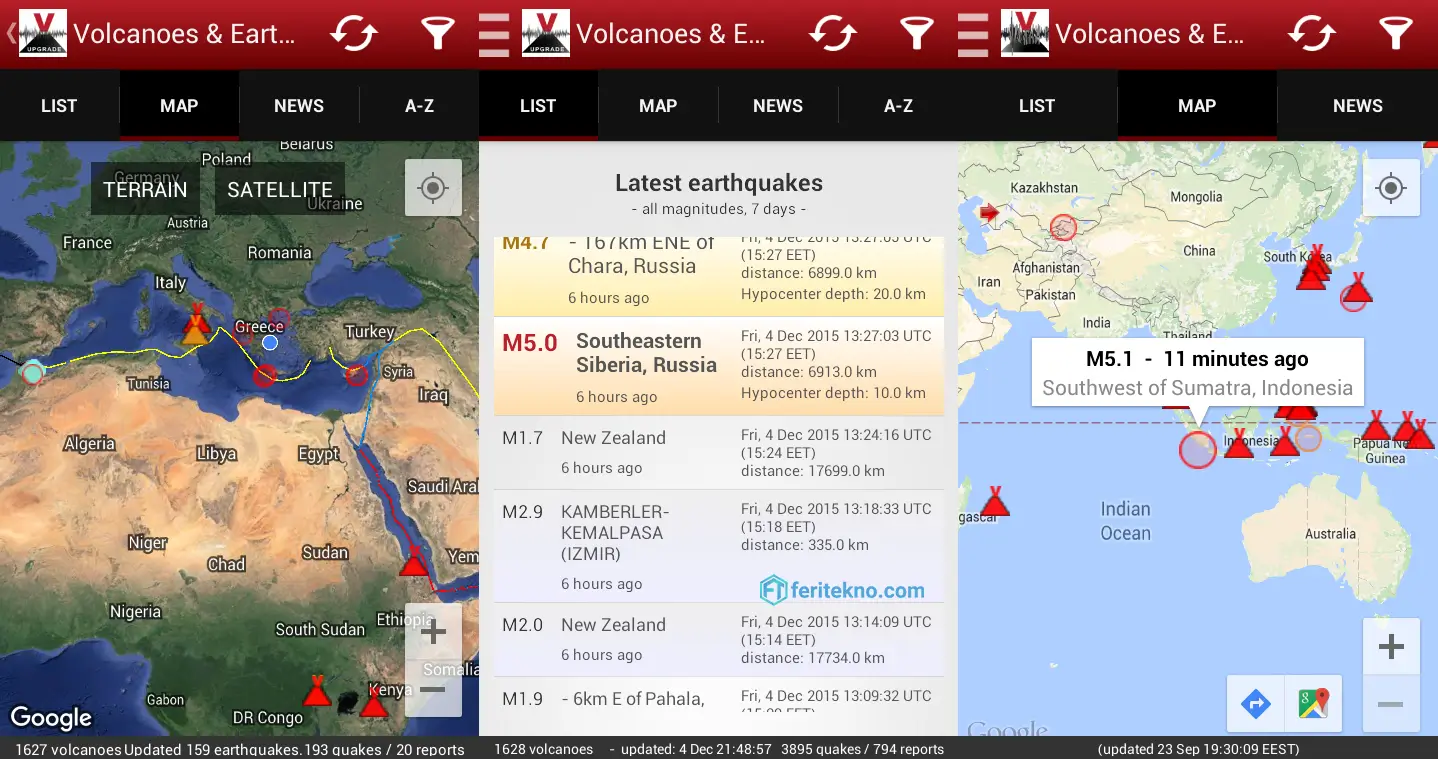Screen dimensions: 1438x759
Task: Tap refresh icon in right panel header
Action: tap(1312, 33)
